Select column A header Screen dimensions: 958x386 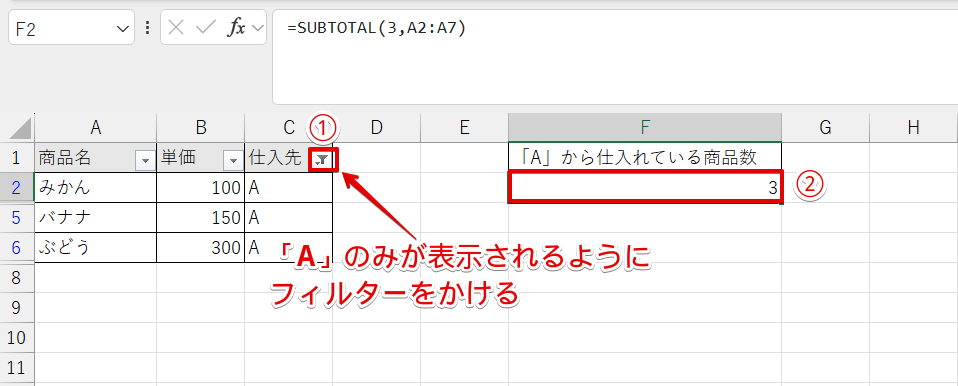coord(95,127)
